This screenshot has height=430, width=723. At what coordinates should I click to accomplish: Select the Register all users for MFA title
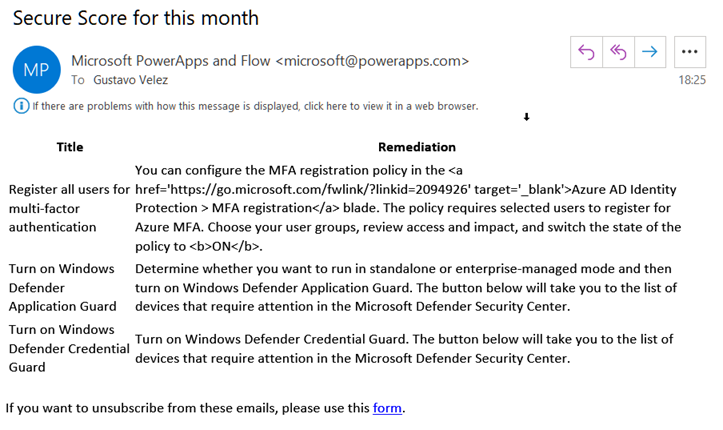click(x=69, y=208)
